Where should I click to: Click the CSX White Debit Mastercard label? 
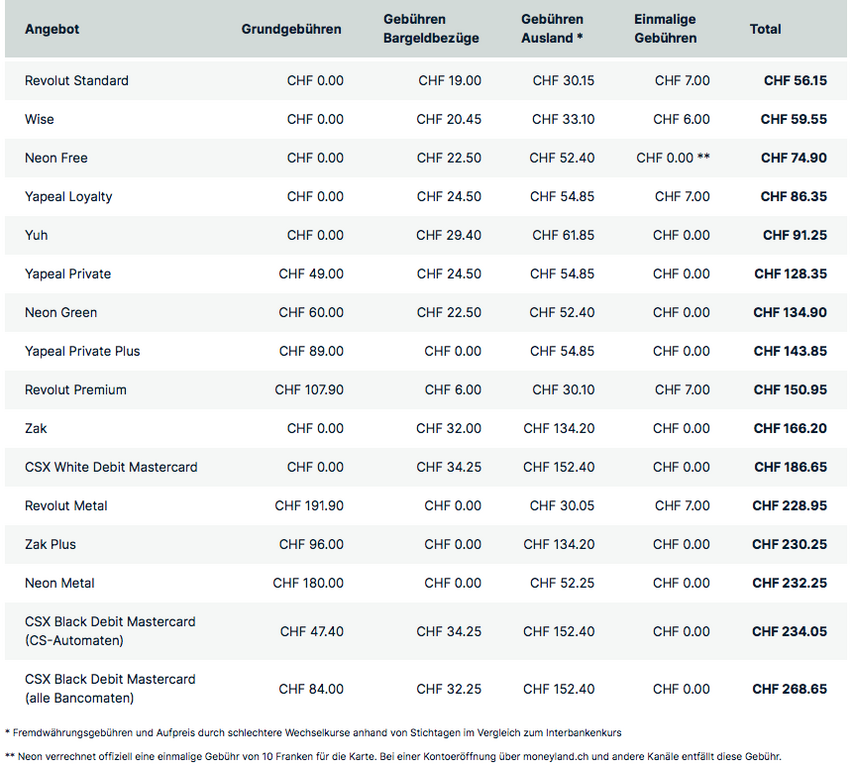[x=111, y=467]
